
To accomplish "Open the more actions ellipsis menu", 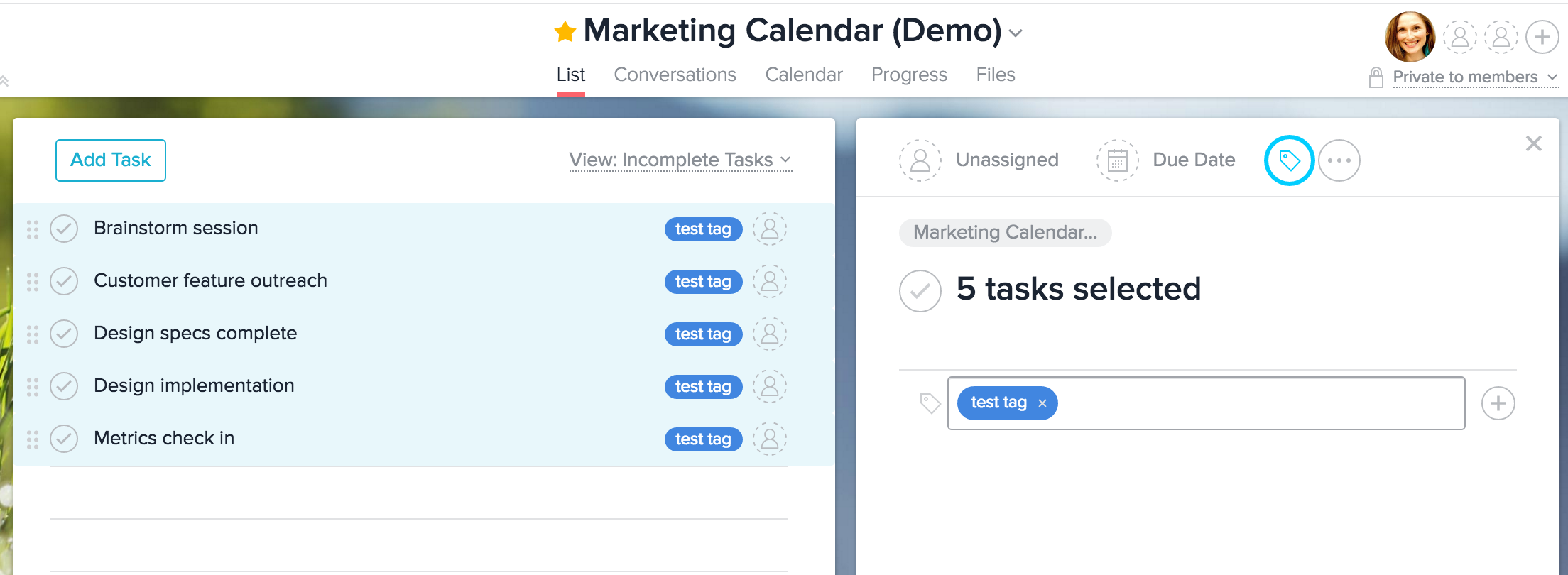I will pos(1339,160).
